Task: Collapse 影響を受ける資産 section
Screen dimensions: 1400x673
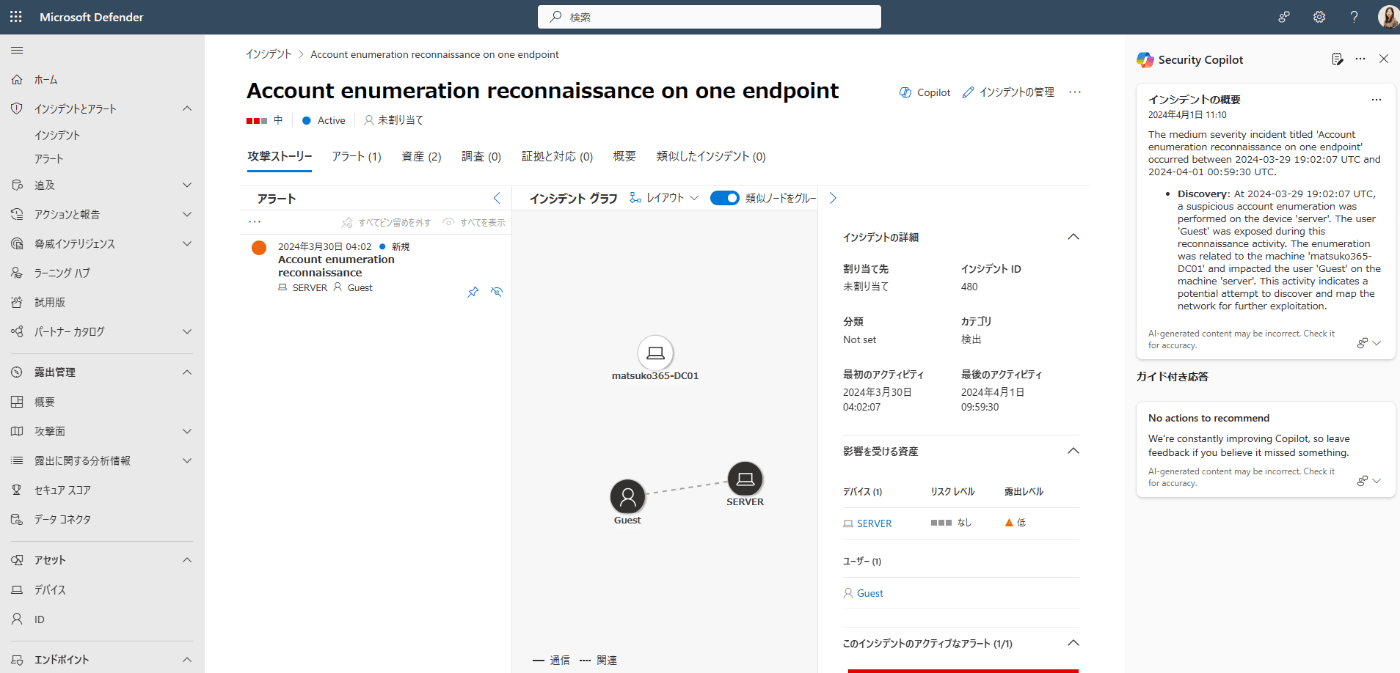Action: pyautogui.click(x=1073, y=451)
